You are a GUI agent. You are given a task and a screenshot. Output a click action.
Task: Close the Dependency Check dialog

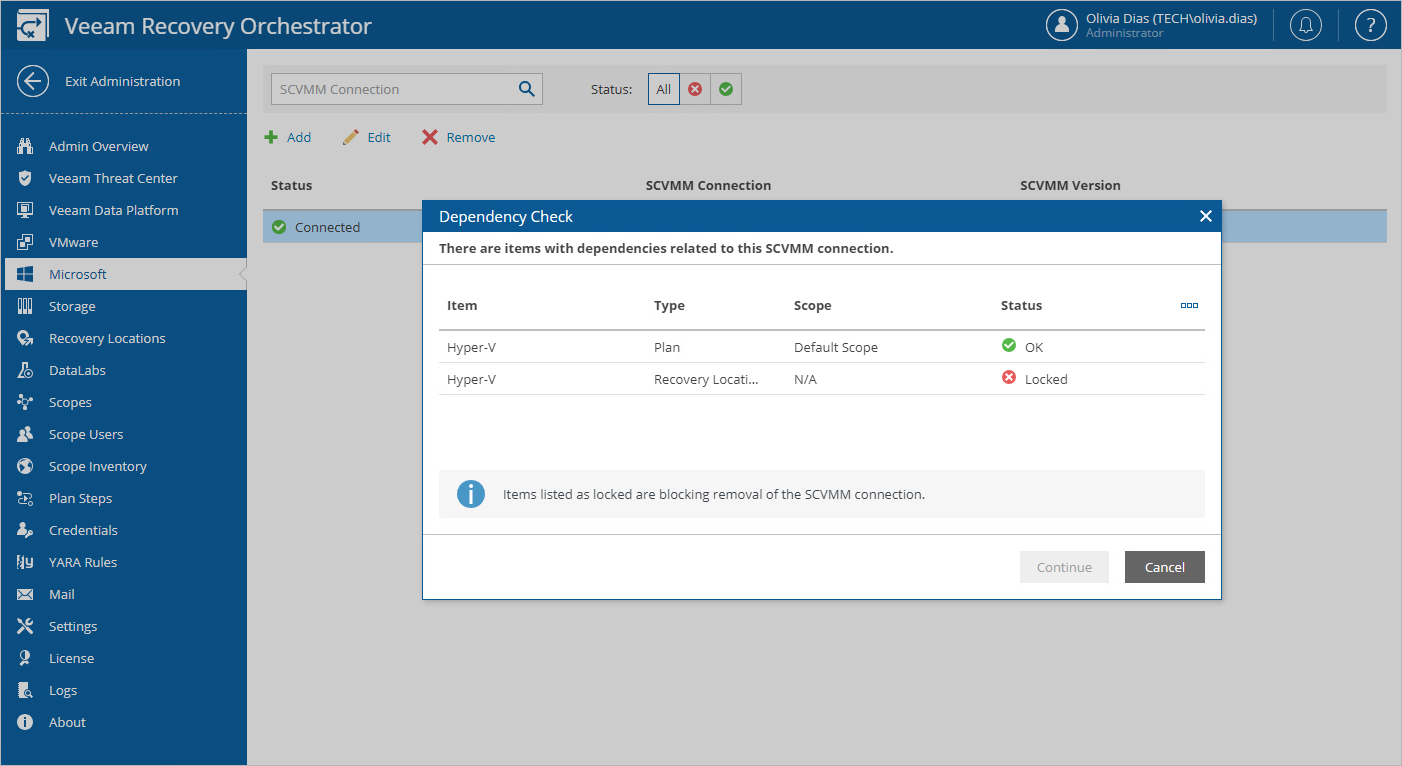1205,216
